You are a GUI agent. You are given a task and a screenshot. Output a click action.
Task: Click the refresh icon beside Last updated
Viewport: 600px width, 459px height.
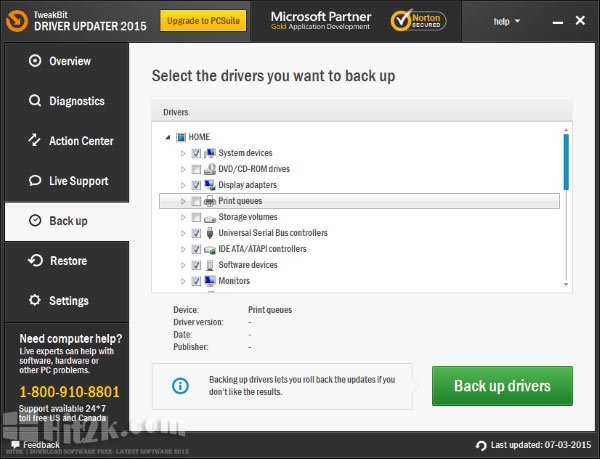coord(481,445)
